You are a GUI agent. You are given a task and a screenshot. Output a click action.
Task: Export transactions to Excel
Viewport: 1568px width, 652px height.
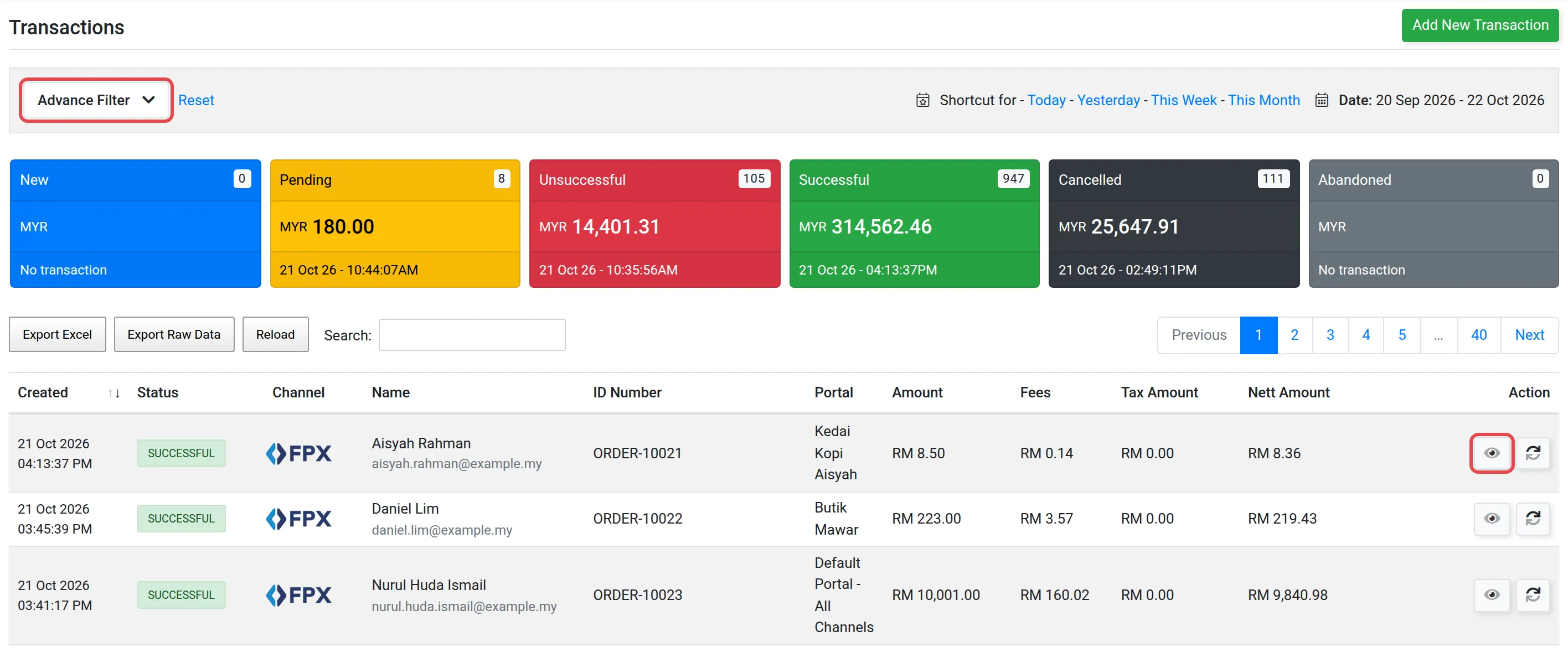[x=57, y=334]
